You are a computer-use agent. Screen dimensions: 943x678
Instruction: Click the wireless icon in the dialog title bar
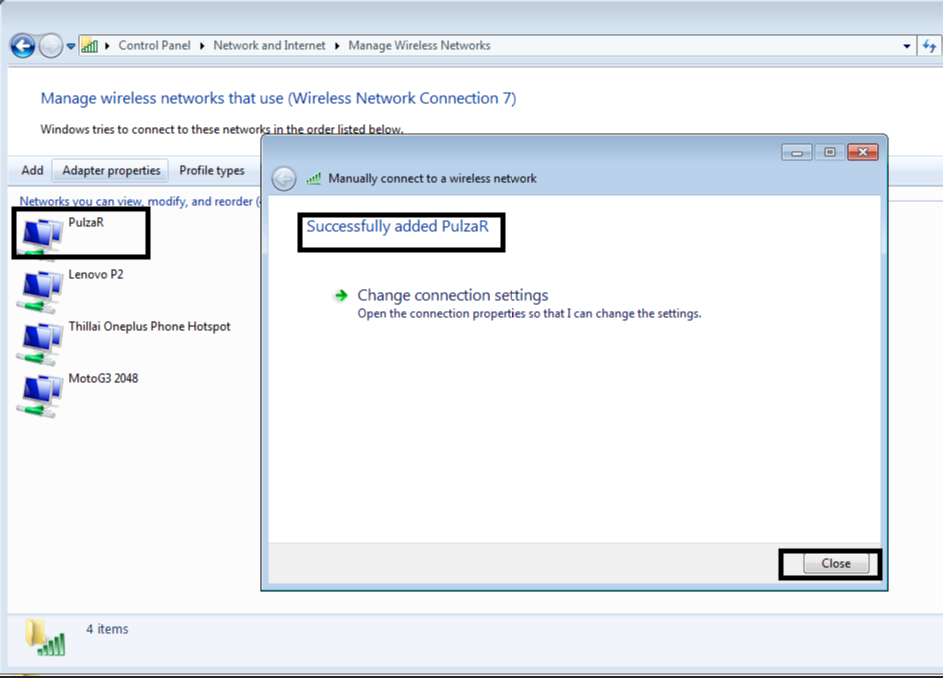click(x=313, y=178)
